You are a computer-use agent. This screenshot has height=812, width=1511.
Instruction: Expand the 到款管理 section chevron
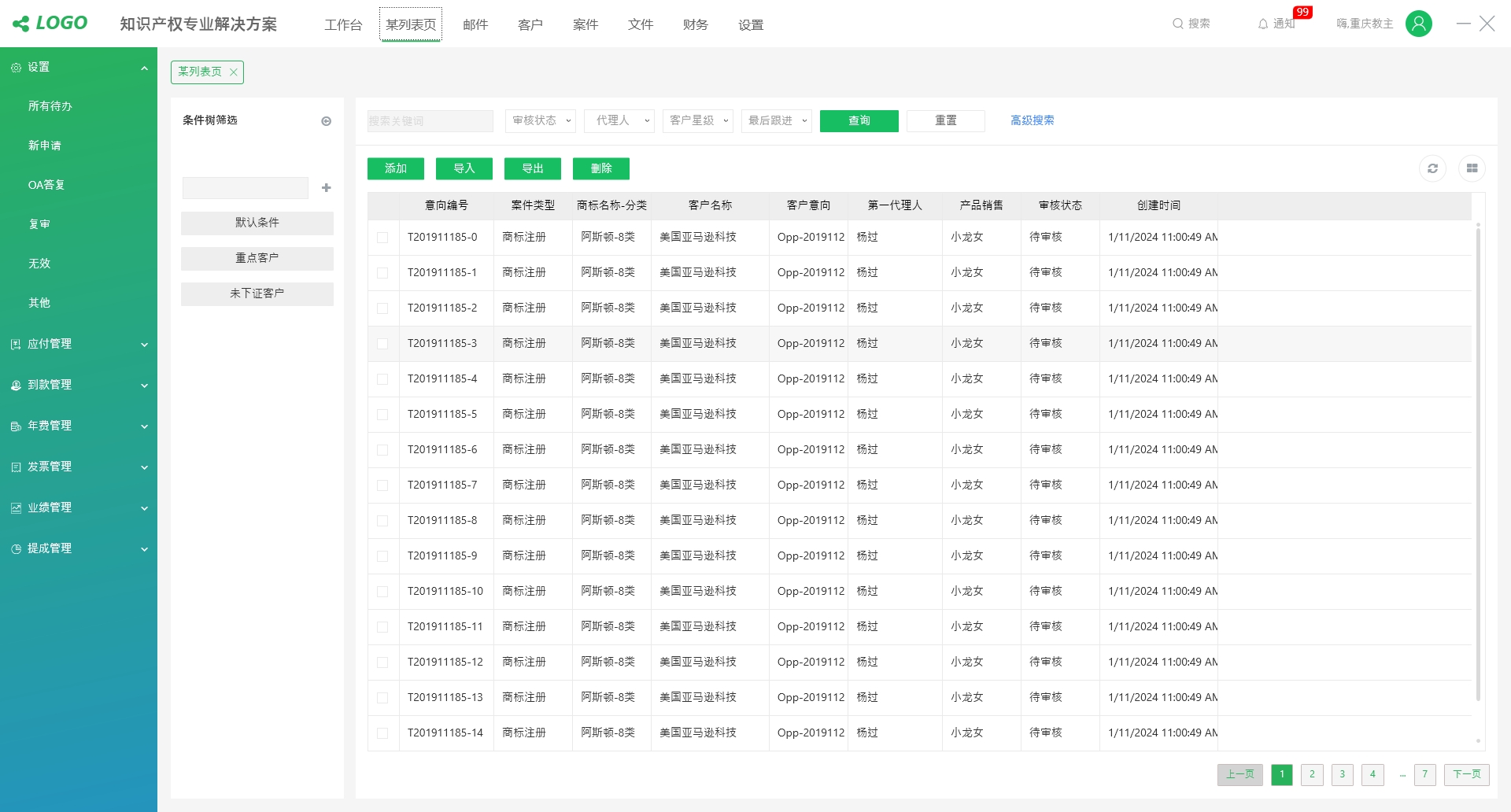(144, 386)
